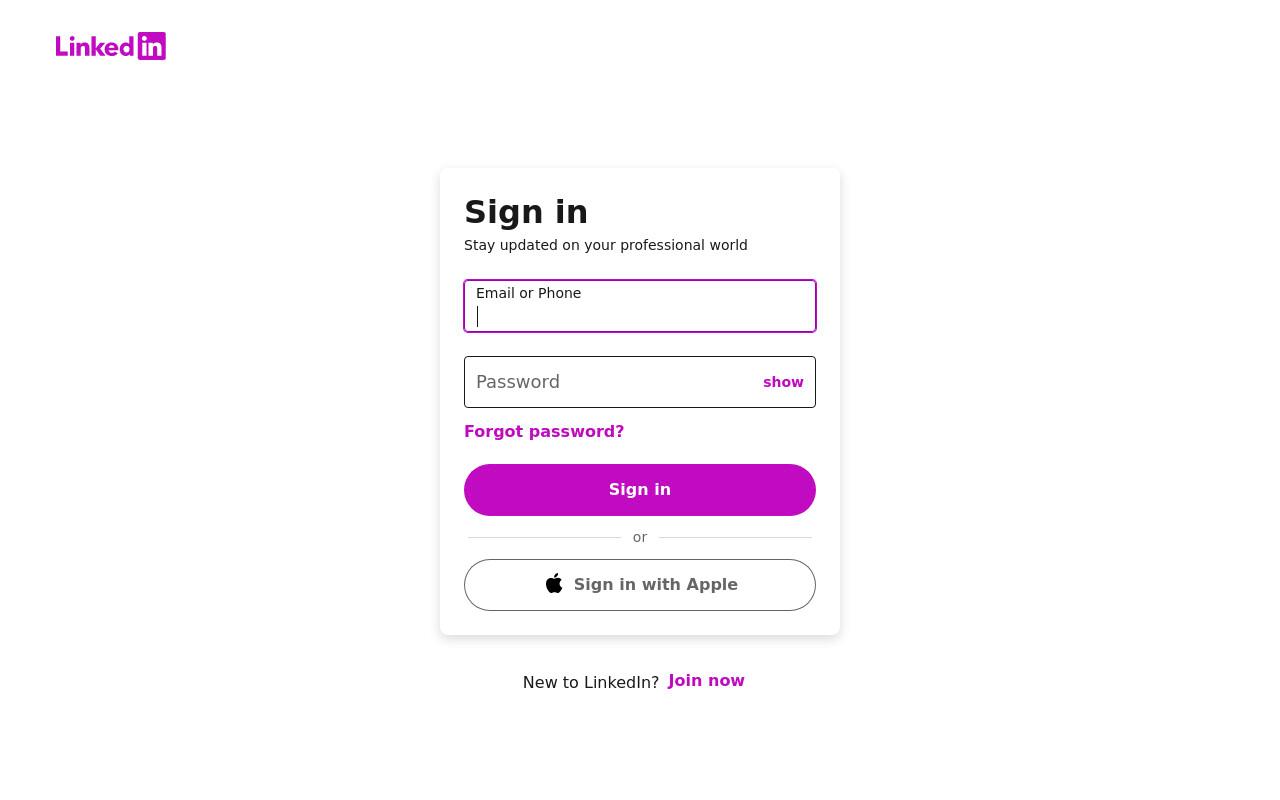
Task: Click the square "in" badge of the logo
Action: coord(152,46)
